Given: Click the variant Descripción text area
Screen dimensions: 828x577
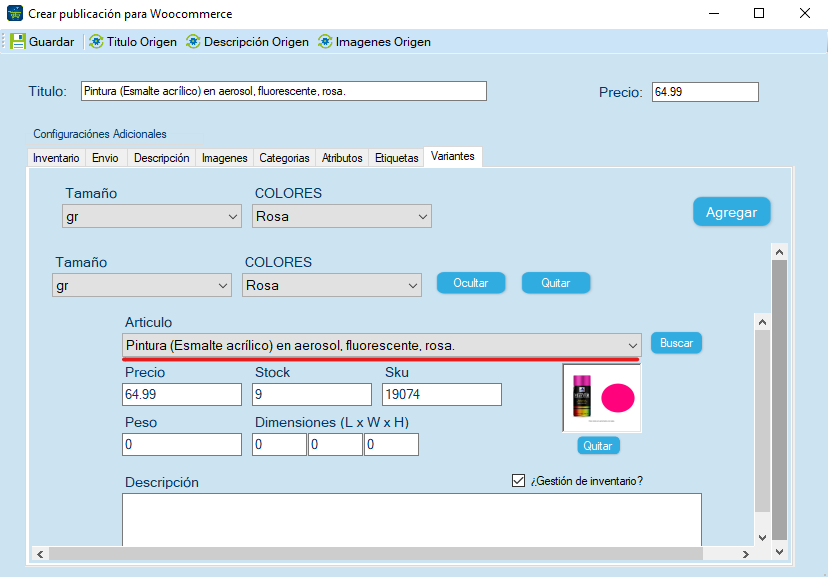Looking at the screenshot, I should pyautogui.click(x=412, y=519).
